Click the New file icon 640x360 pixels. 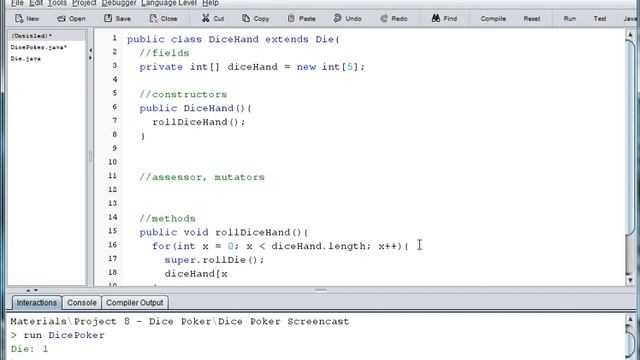tap(19, 18)
